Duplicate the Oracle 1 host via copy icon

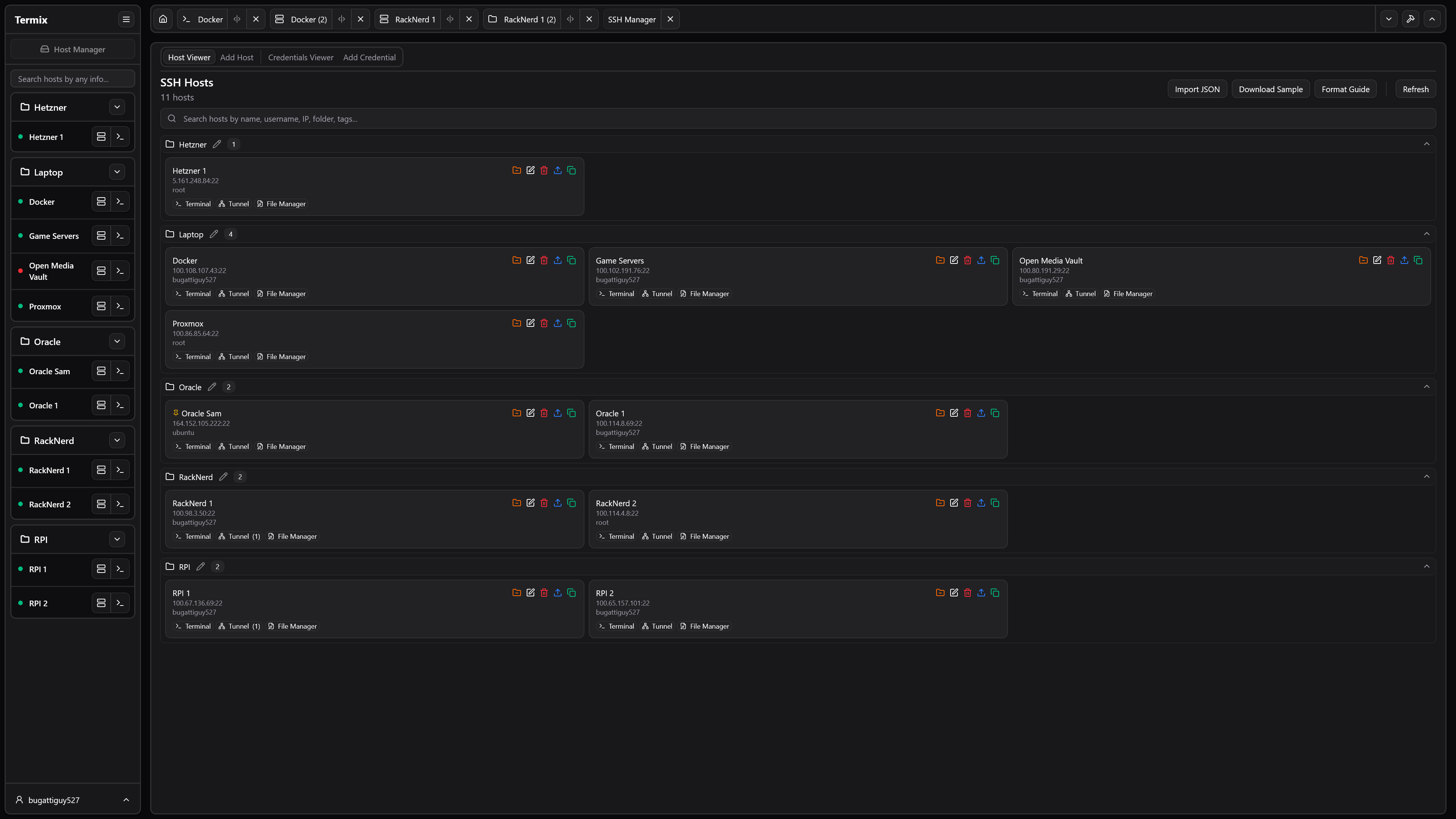(x=995, y=413)
